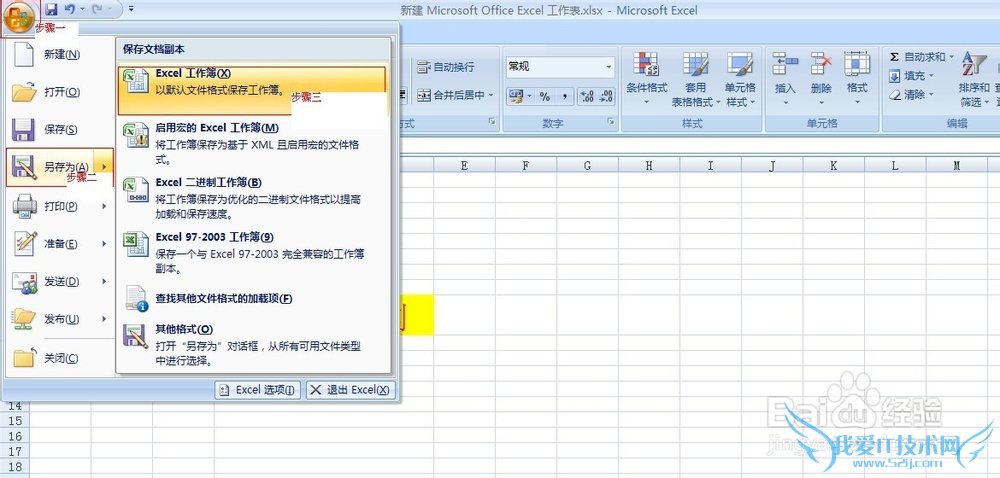
Task: Expand the 发布(U) submenu arrow
Action: [x=105, y=319]
